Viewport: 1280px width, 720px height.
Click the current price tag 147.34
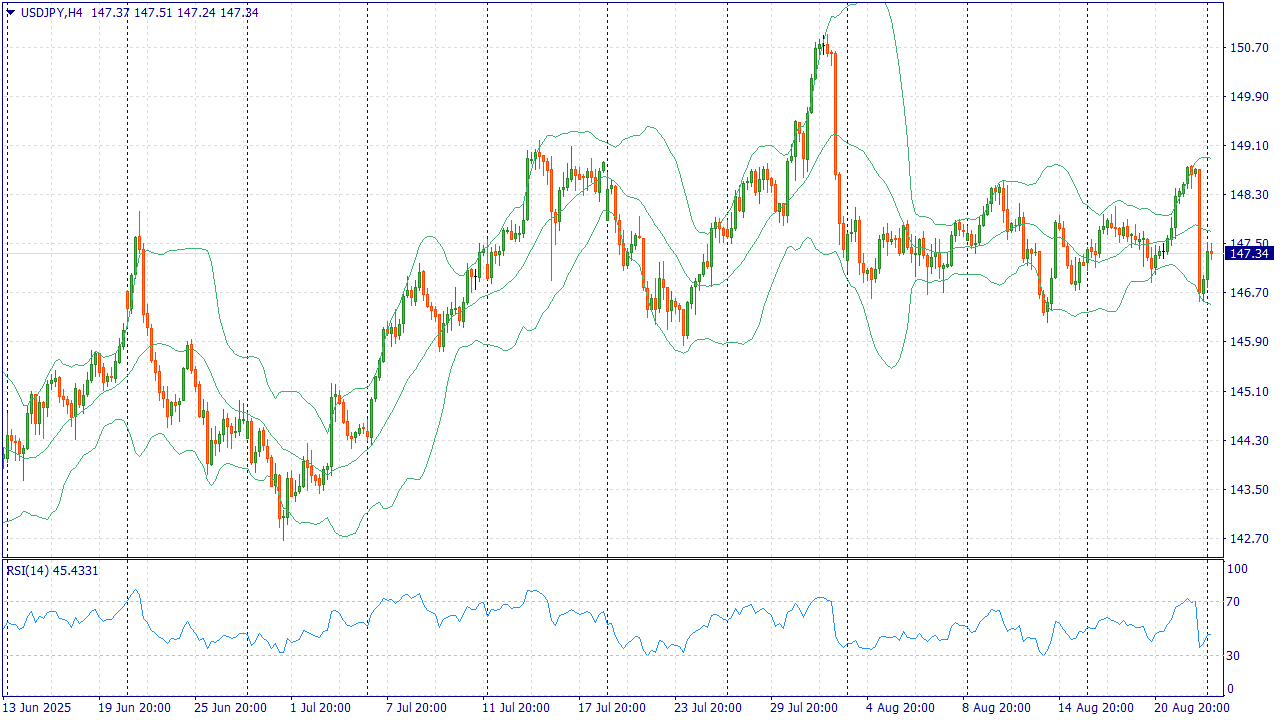pos(1248,254)
